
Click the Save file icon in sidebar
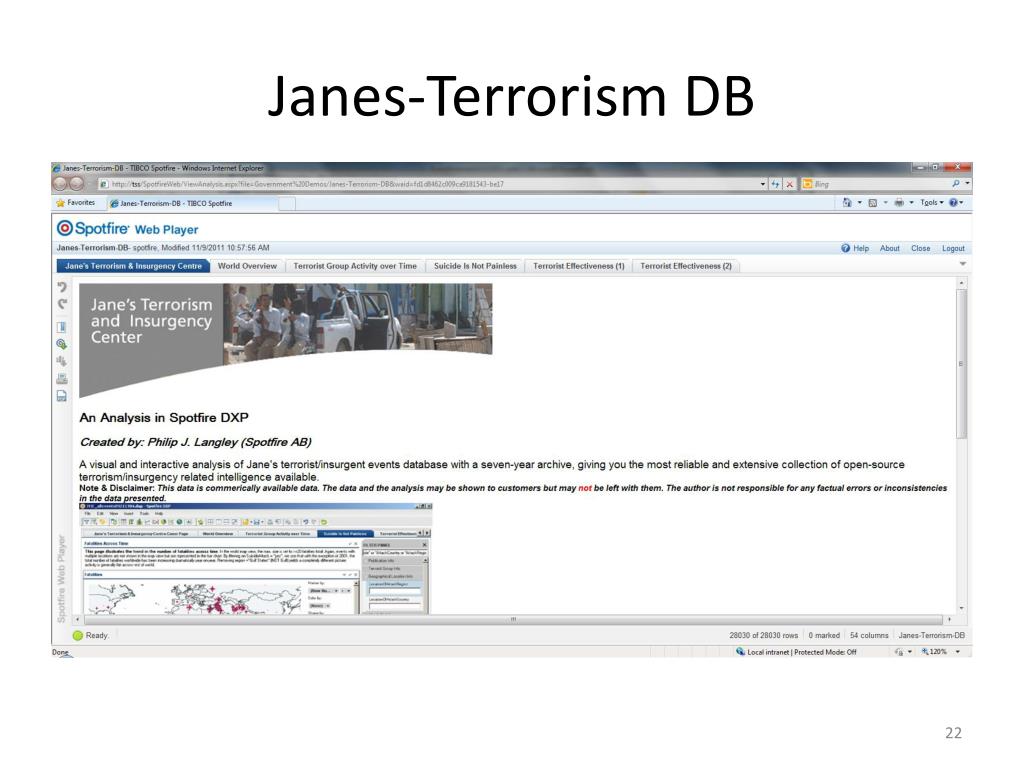coord(61,396)
